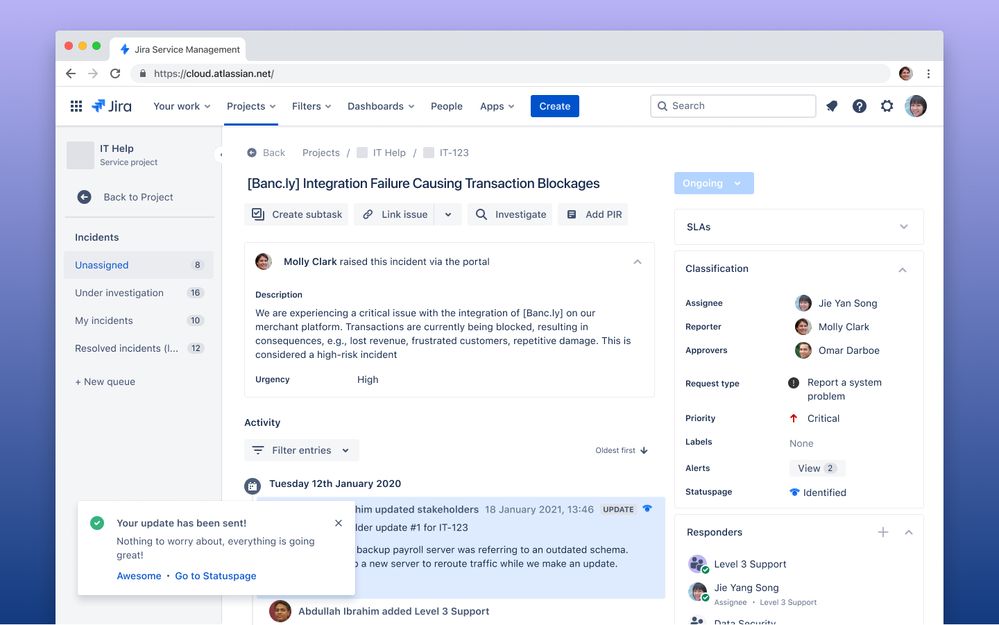Open the notifications icon in Jira header
This screenshot has height=625, width=999.
[831, 106]
